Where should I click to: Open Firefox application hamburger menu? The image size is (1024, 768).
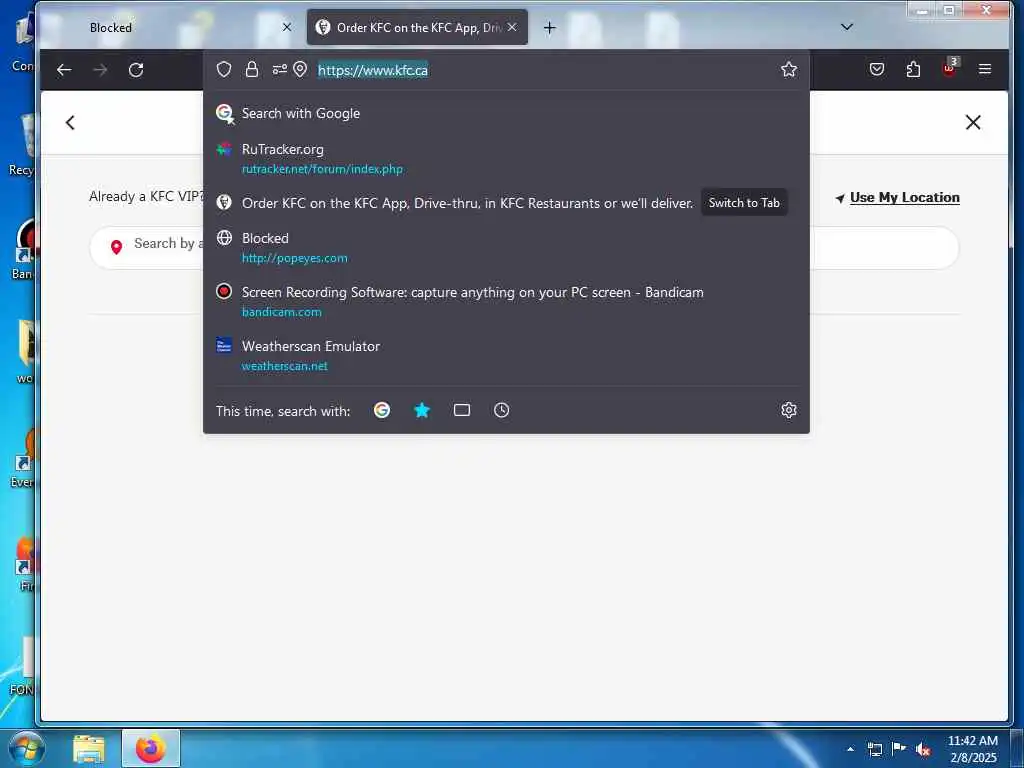point(985,69)
